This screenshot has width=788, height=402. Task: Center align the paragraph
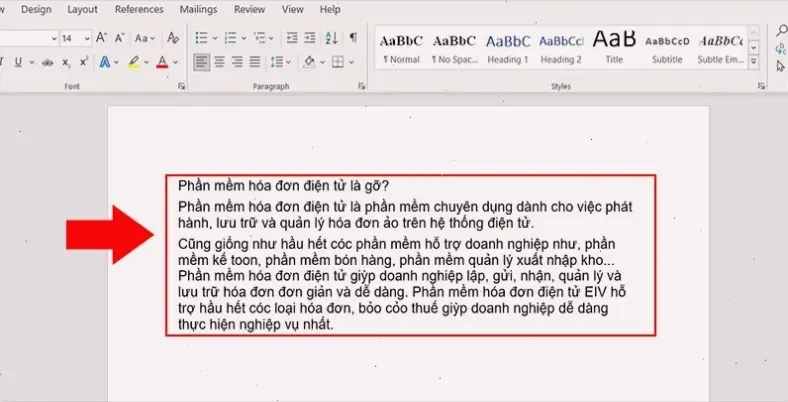tap(220, 62)
